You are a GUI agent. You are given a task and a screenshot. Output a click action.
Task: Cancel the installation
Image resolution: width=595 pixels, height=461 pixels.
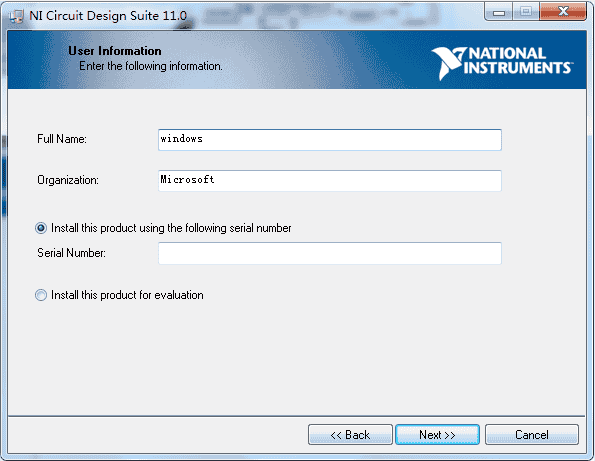(x=532, y=434)
